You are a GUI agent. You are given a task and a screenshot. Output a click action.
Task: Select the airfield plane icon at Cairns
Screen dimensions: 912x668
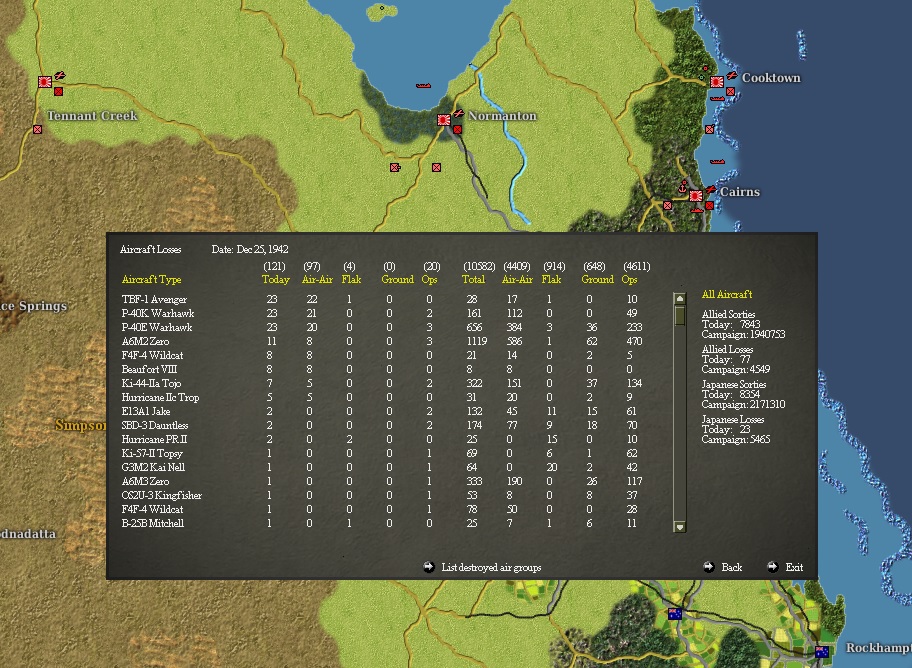[x=710, y=189]
